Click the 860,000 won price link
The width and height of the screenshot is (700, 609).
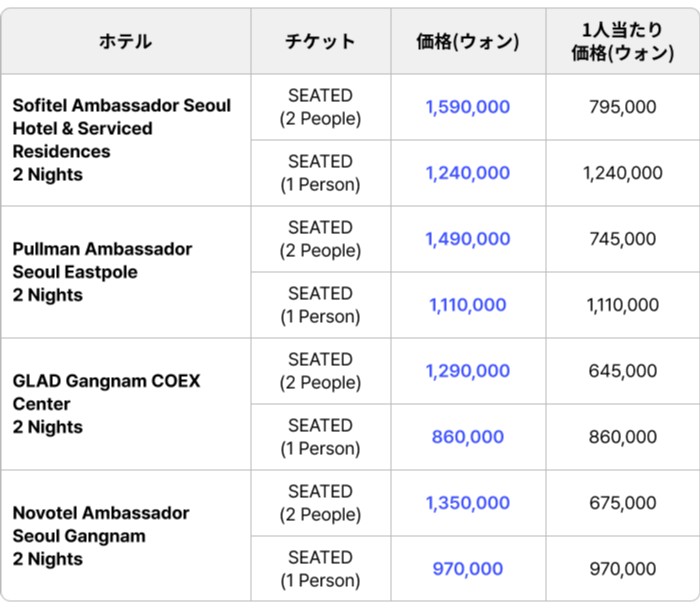pos(467,437)
